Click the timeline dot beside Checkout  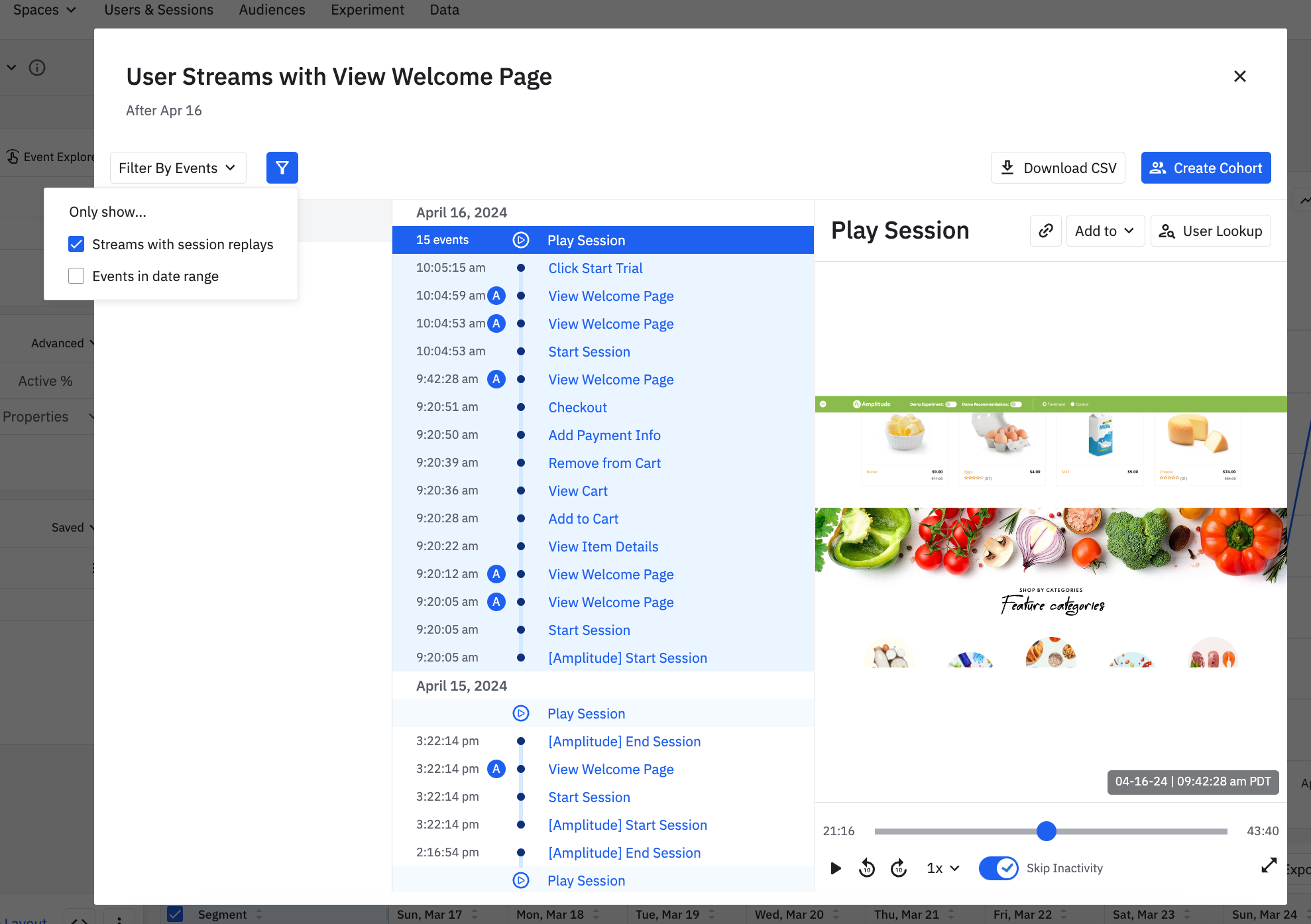tap(521, 407)
